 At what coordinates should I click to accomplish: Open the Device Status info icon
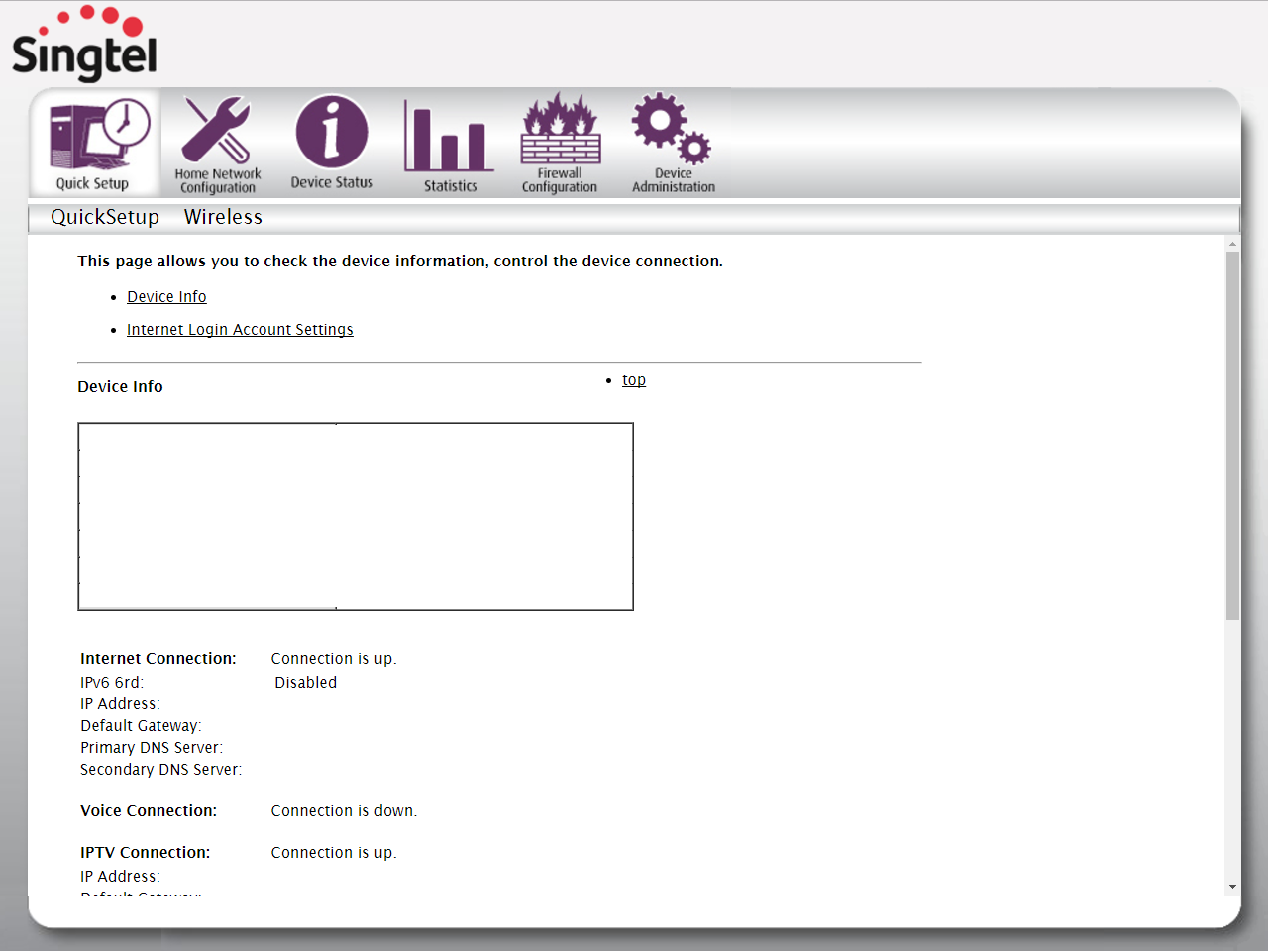coord(332,144)
